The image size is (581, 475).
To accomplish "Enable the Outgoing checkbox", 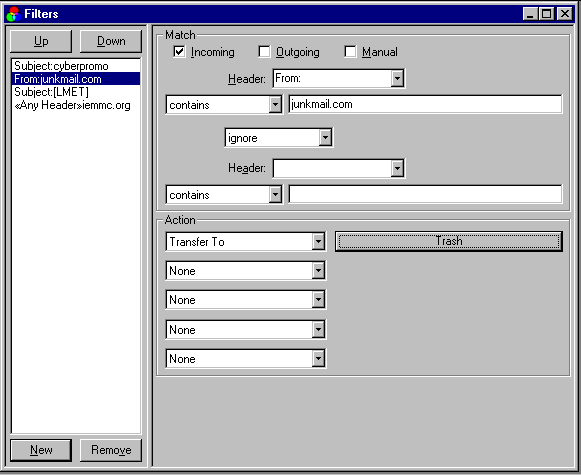I will click(x=264, y=52).
